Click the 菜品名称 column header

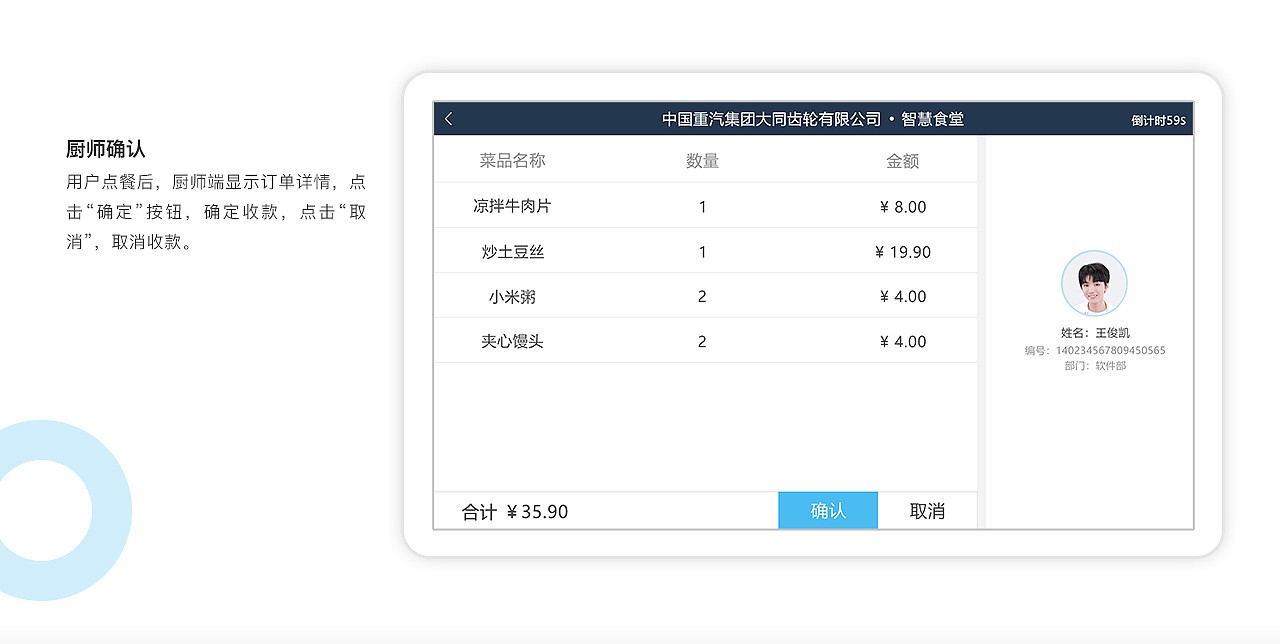tap(512, 161)
